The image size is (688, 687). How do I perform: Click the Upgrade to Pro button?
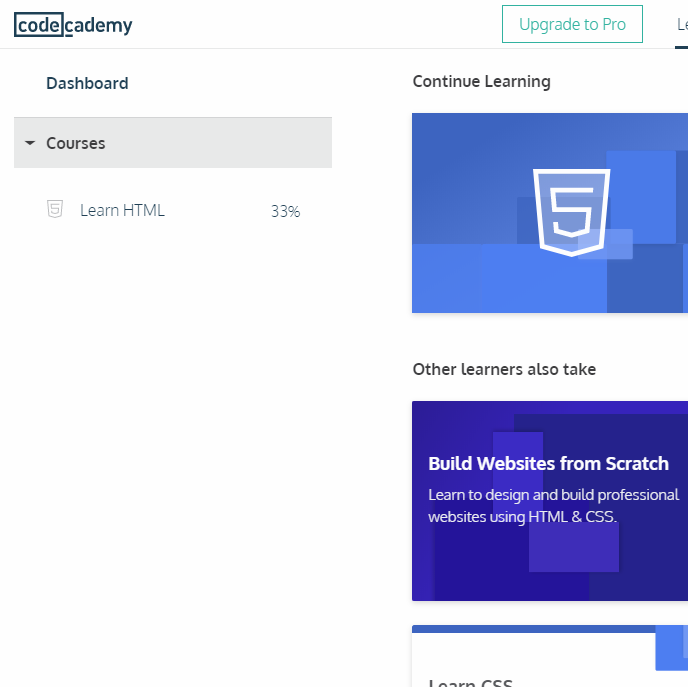(x=572, y=24)
